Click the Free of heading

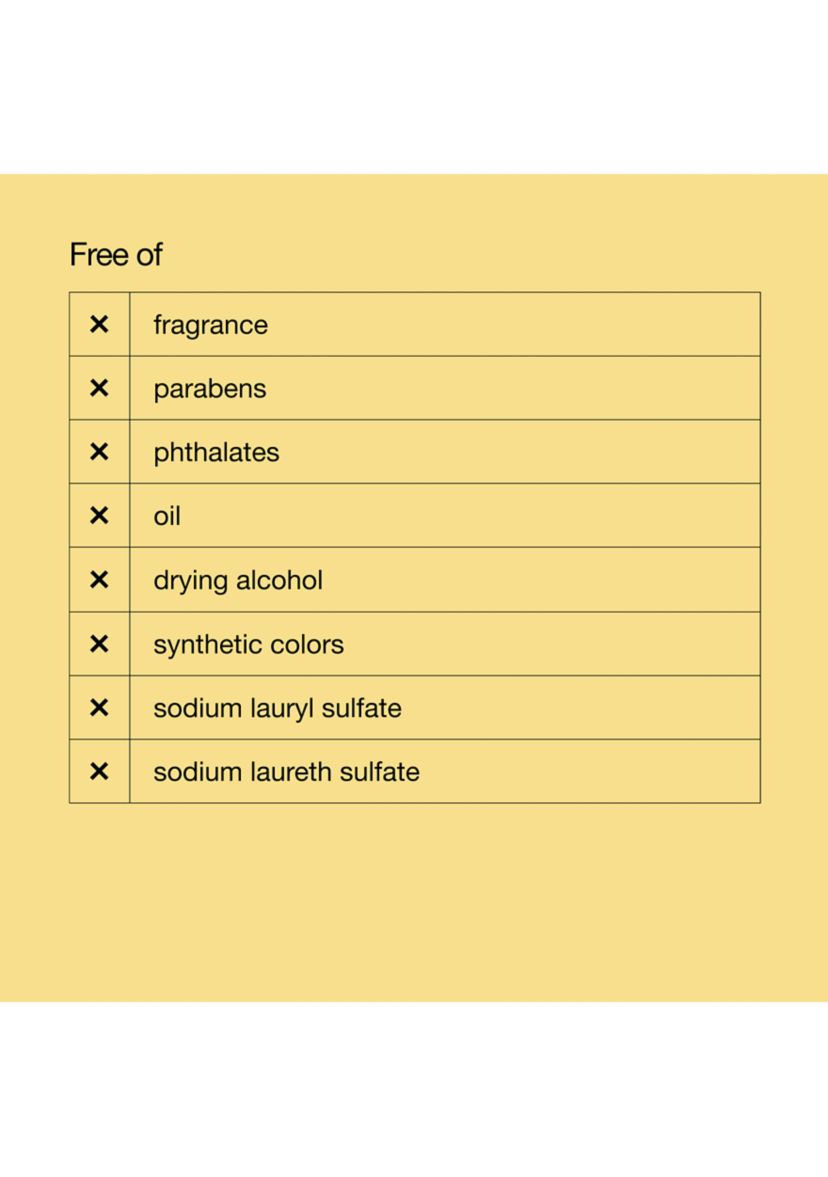[x=116, y=255]
